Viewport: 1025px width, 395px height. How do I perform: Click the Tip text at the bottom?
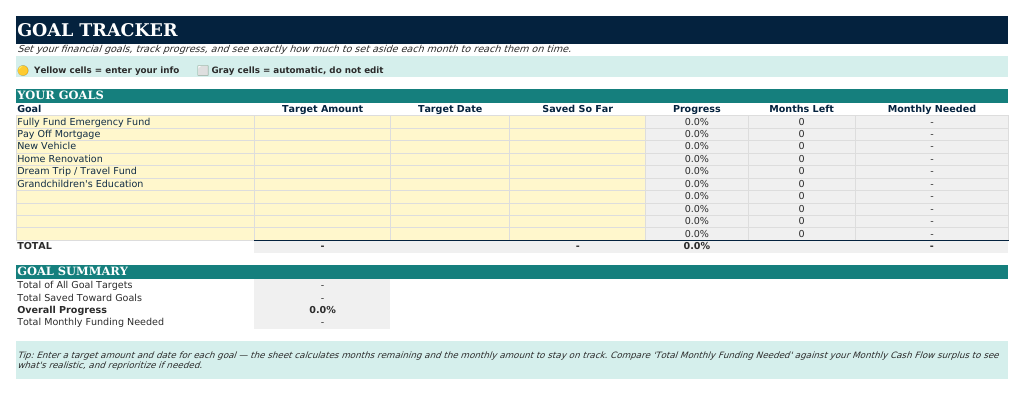pos(508,360)
